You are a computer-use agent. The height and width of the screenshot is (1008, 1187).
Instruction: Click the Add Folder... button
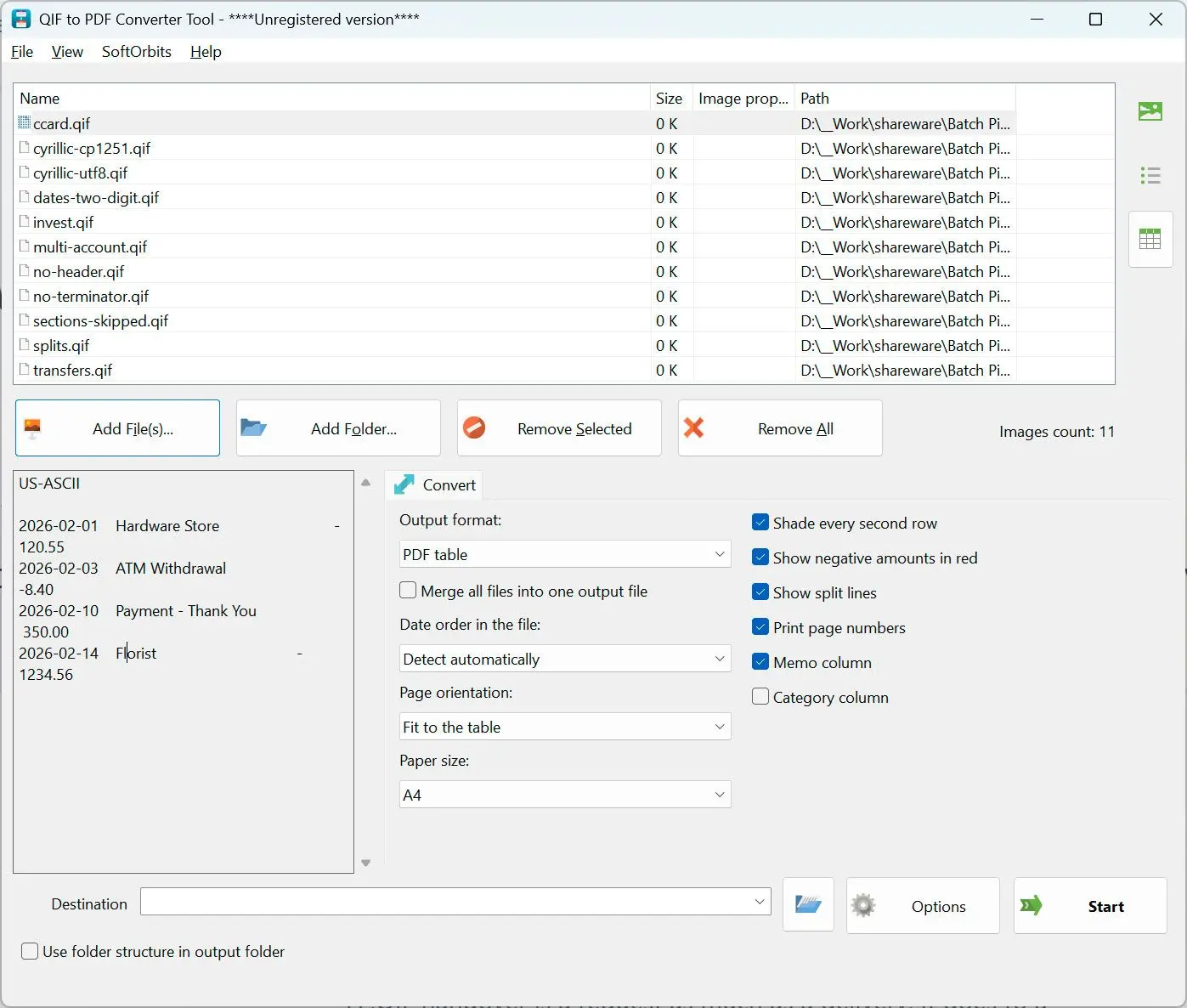(338, 428)
